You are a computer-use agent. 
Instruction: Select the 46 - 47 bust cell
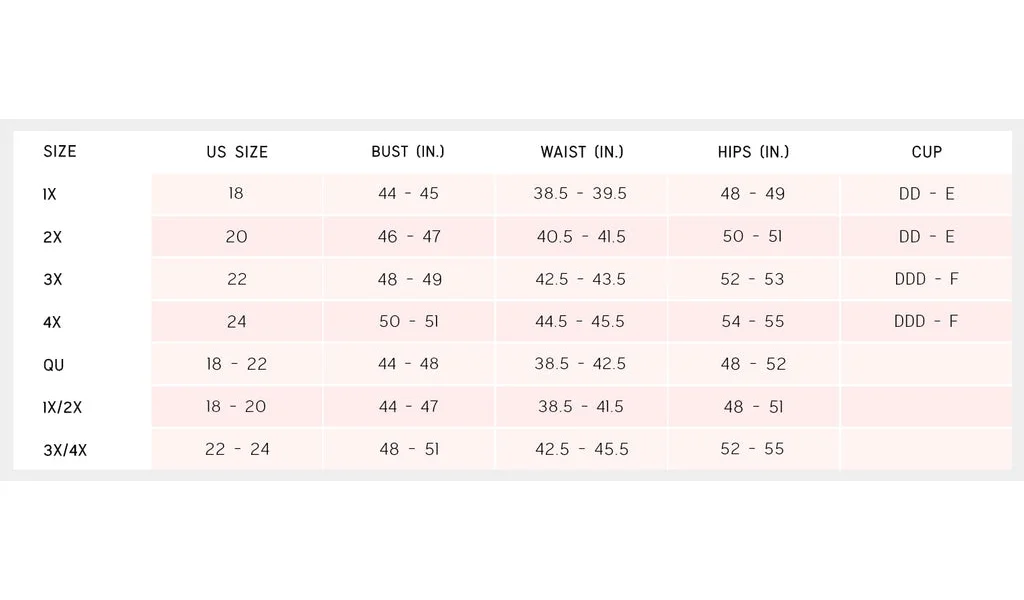point(409,236)
